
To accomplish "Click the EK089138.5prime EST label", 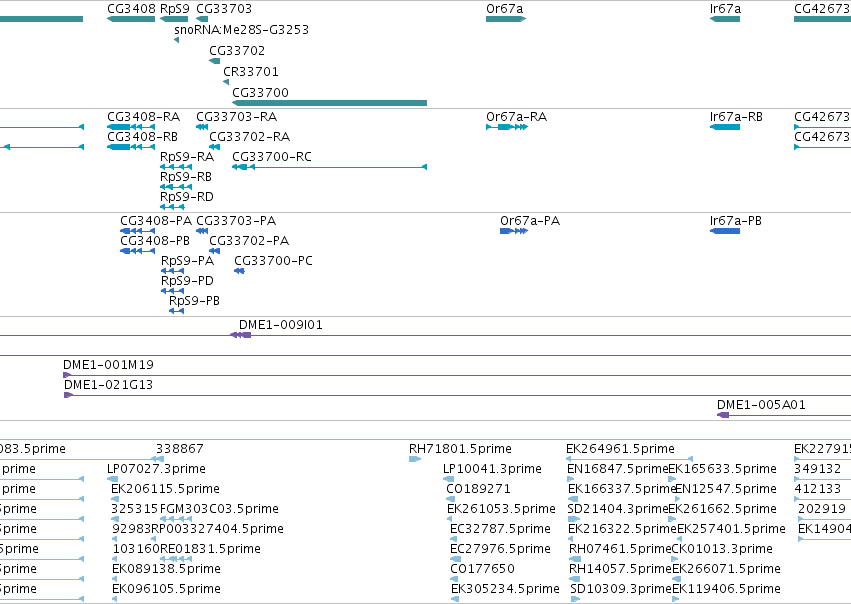I will coord(166,569).
